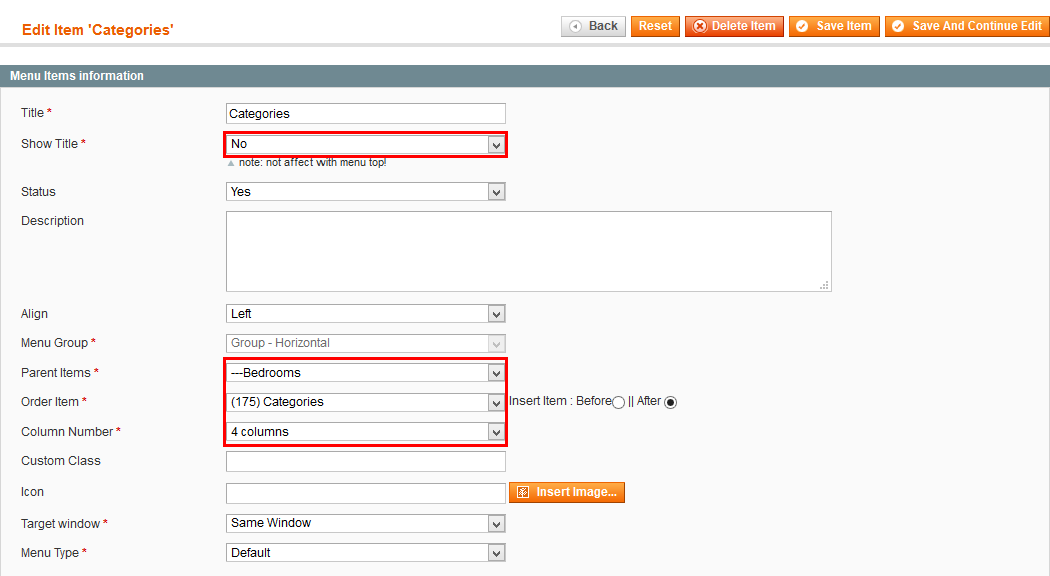Click Delete Item button
1050x576 pixels.
[x=734, y=26]
